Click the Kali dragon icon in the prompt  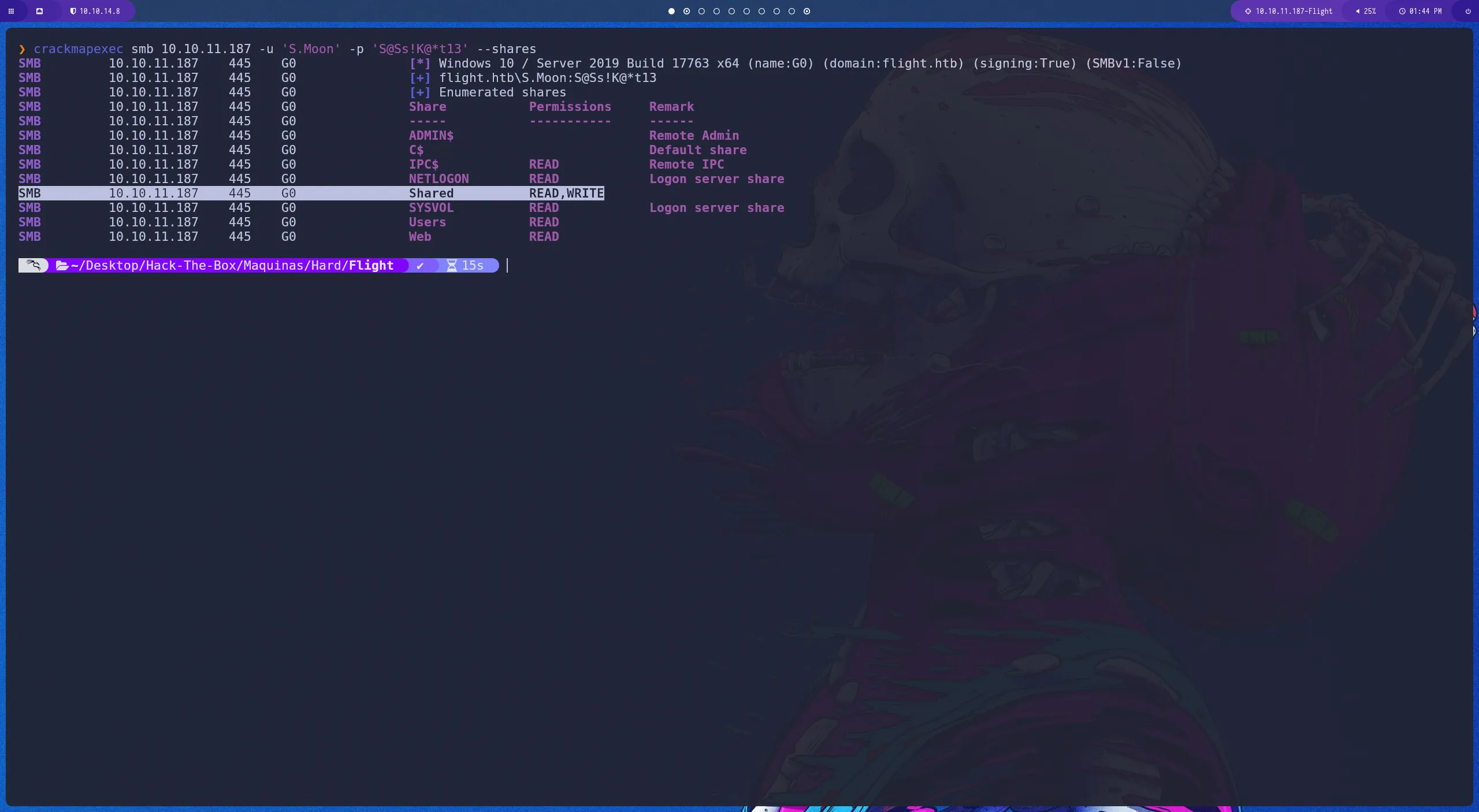33,265
